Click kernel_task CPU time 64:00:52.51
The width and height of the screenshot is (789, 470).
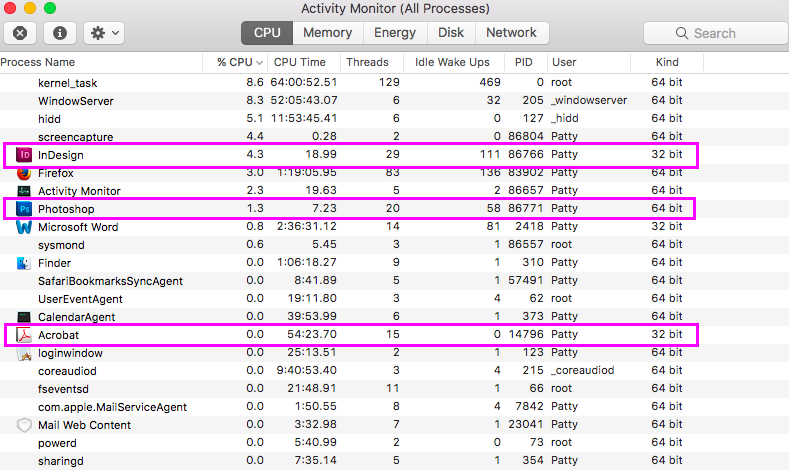pos(304,82)
